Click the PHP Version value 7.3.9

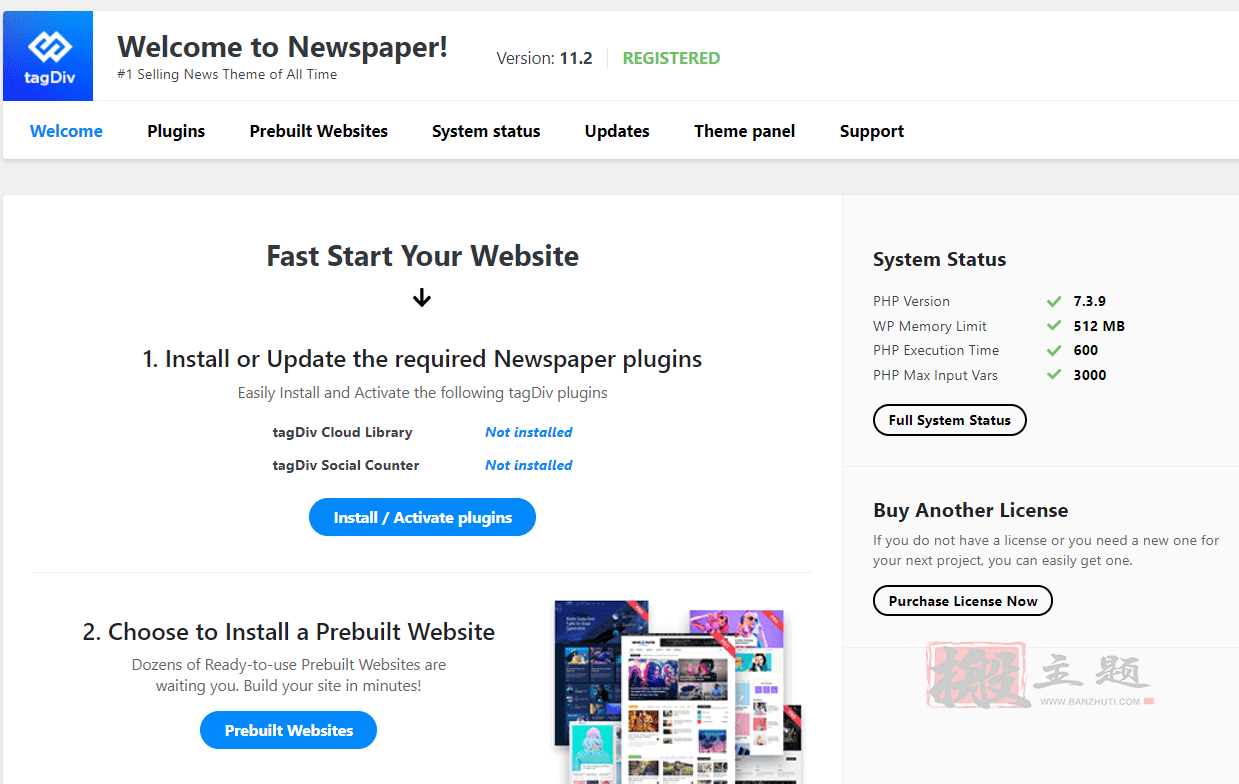point(1090,301)
